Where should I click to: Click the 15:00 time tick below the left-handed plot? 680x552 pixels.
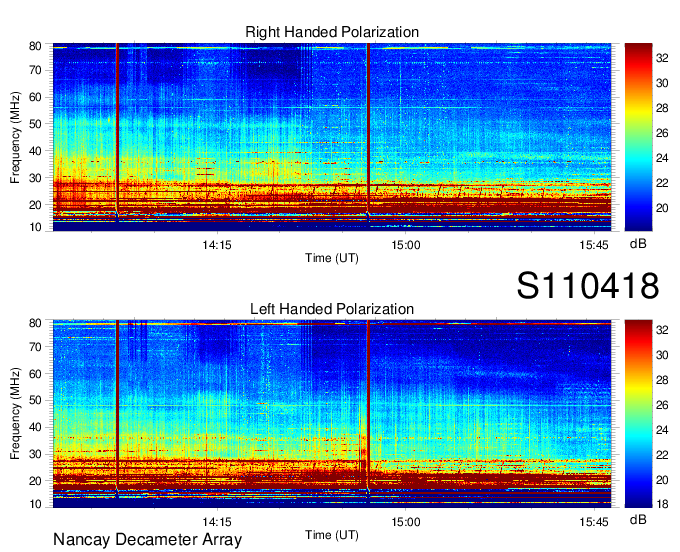click(x=405, y=522)
